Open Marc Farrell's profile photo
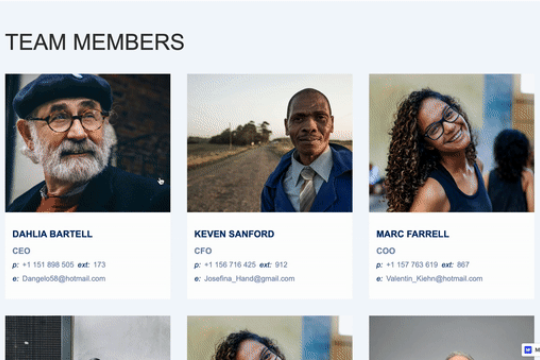This screenshot has height=360, width=540. [451, 143]
